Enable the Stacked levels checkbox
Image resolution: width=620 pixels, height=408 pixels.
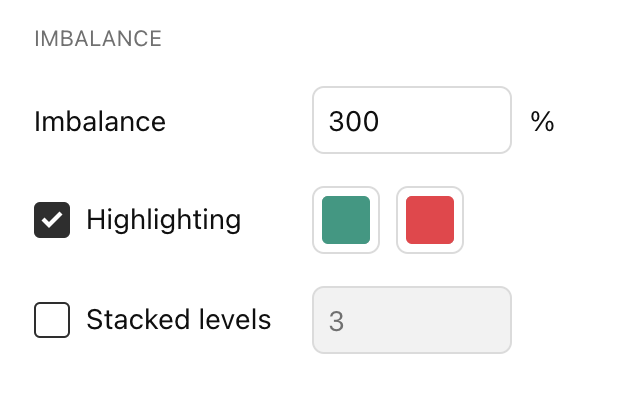point(52,320)
